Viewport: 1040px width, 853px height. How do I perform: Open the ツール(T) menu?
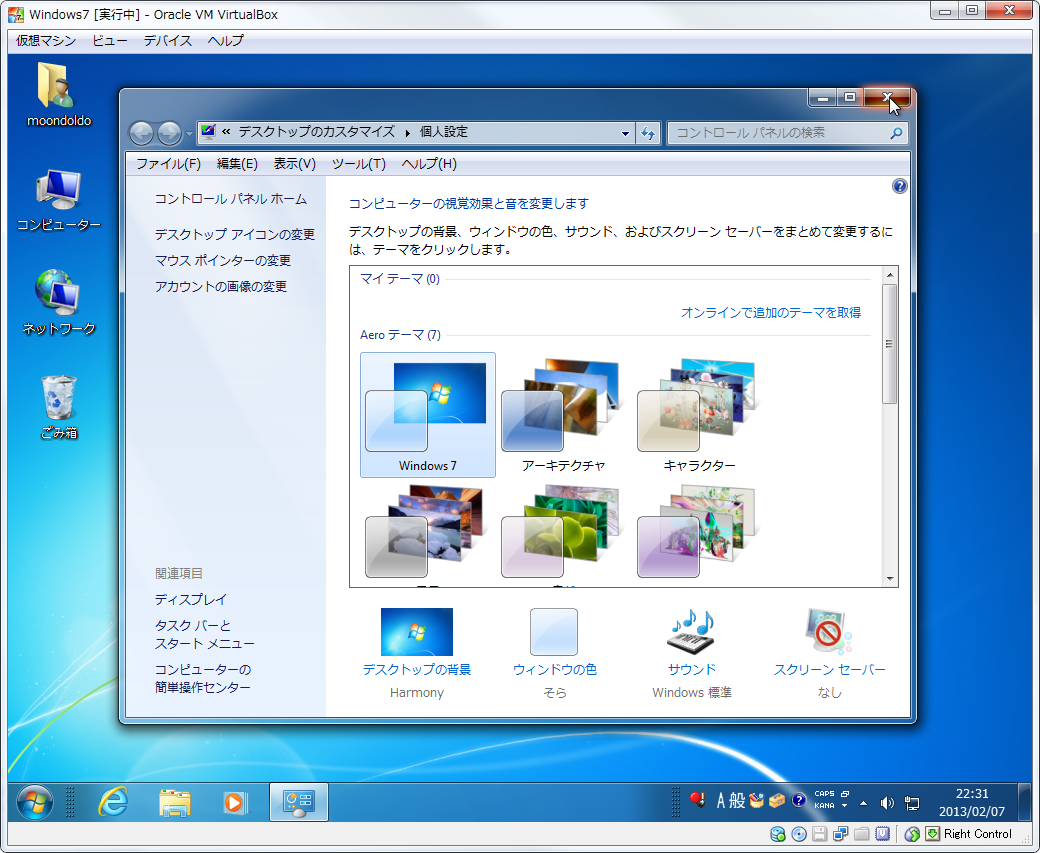[x=358, y=164]
